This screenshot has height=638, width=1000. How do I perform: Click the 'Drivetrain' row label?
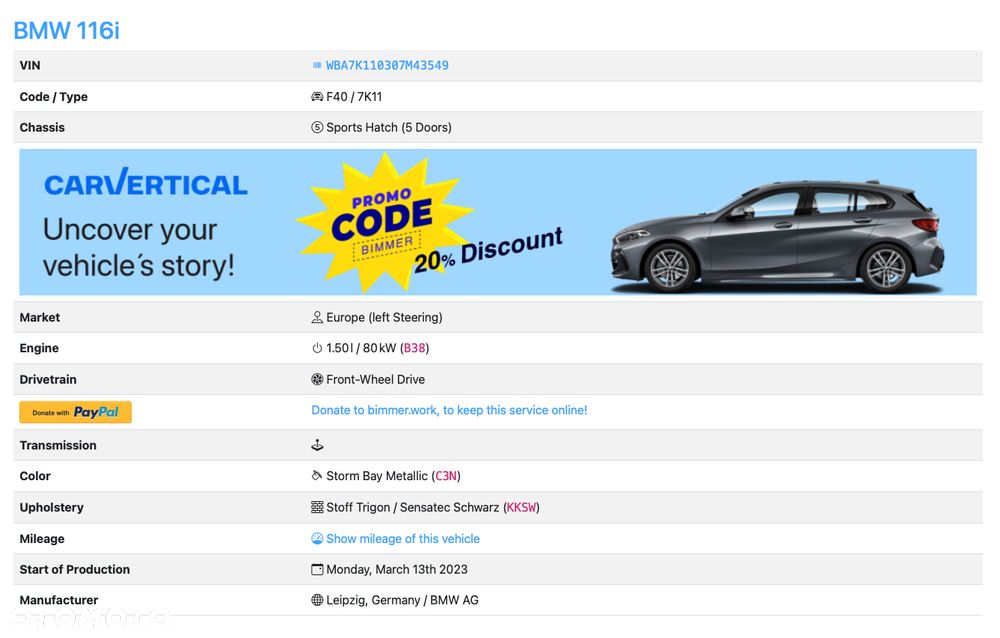48,379
